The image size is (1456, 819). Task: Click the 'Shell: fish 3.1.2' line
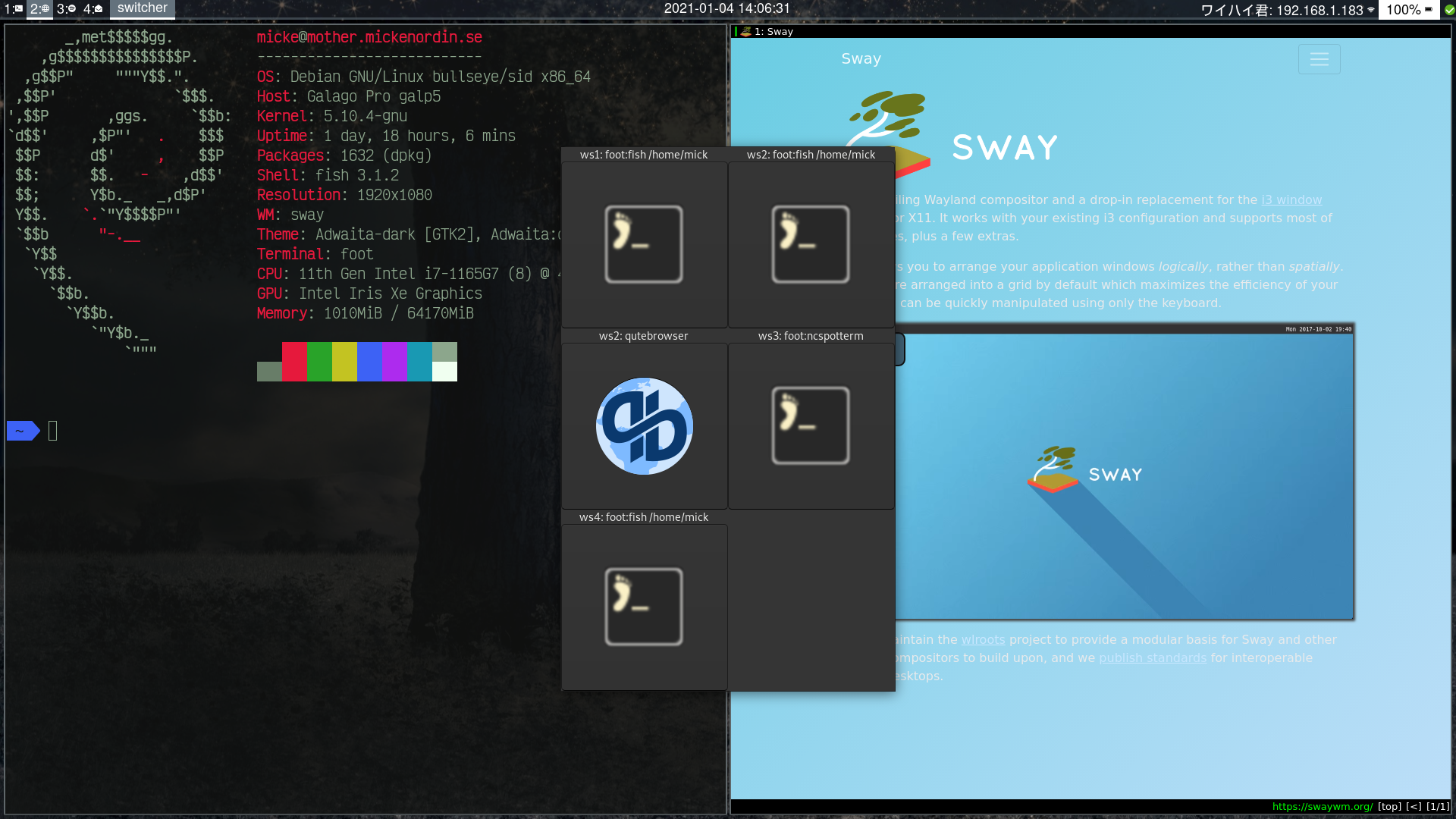click(x=328, y=175)
